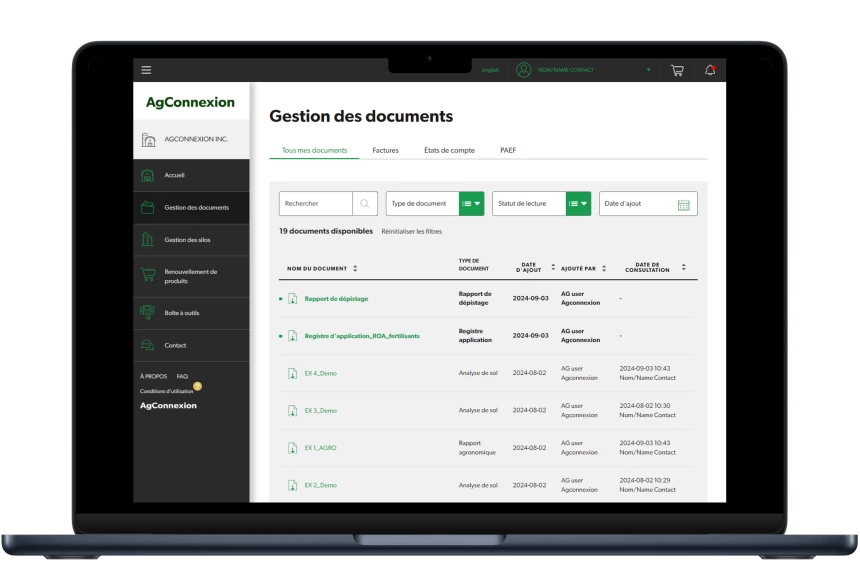Open the hamburger menu icon
The image size is (860, 561).
pos(146,70)
